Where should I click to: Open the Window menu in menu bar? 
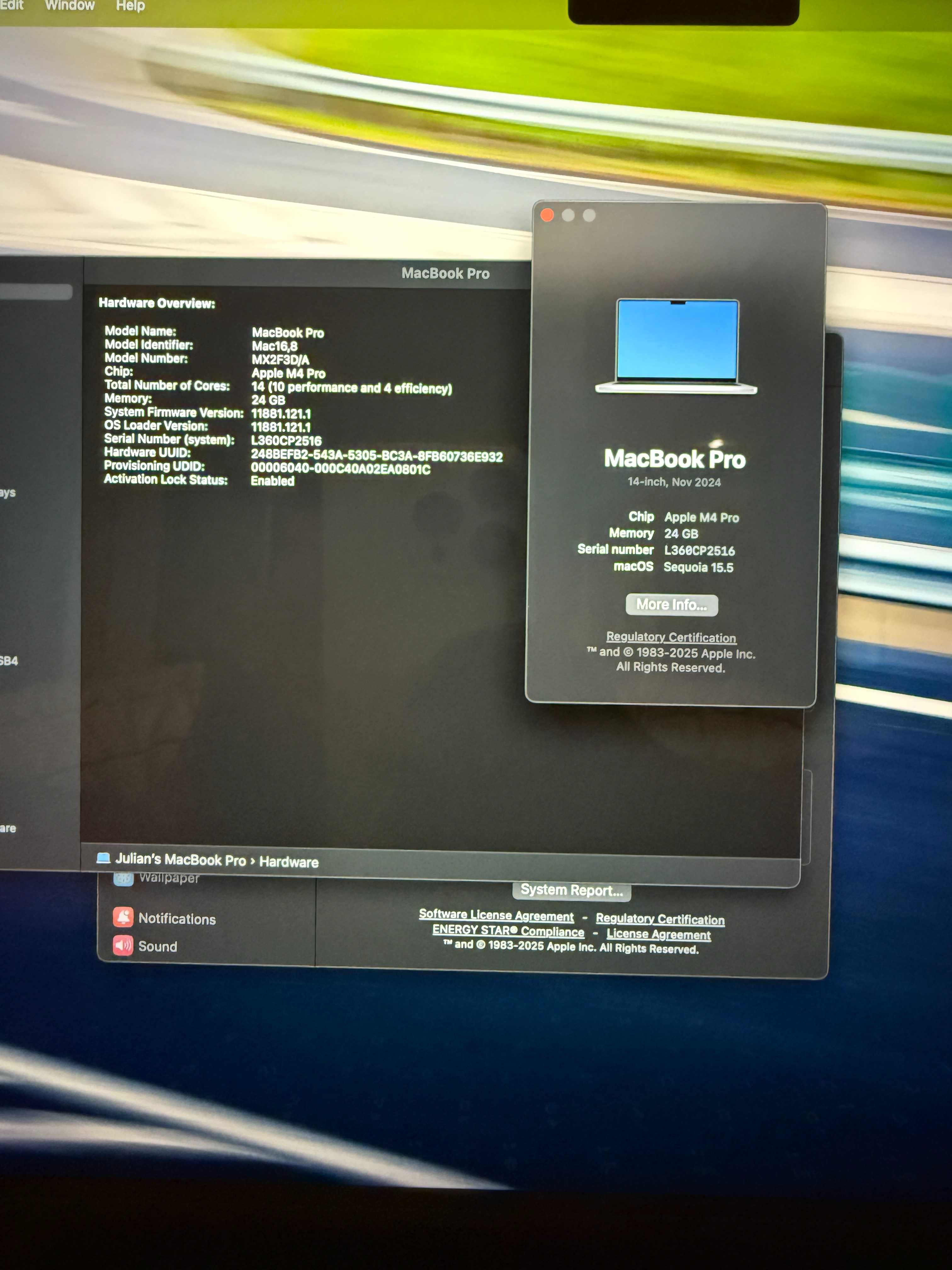click(70, 6)
